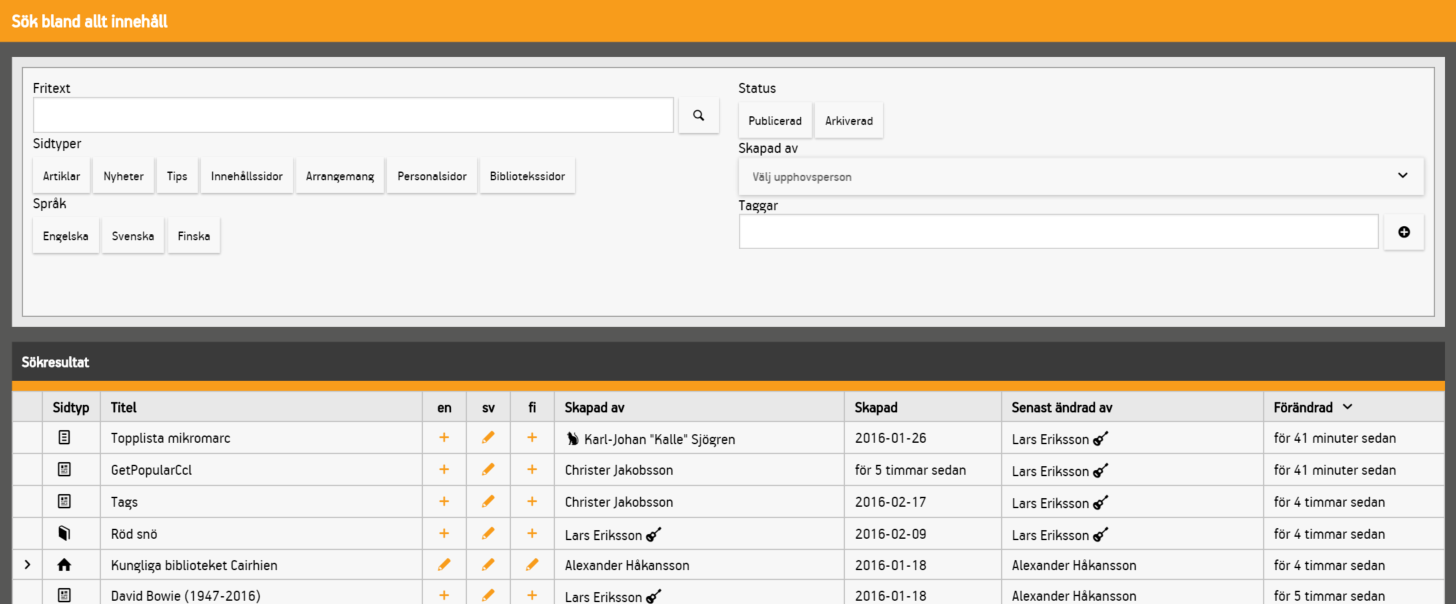Add English version for Topplista mikromarc
The image size is (1456, 604).
(444, 438)
